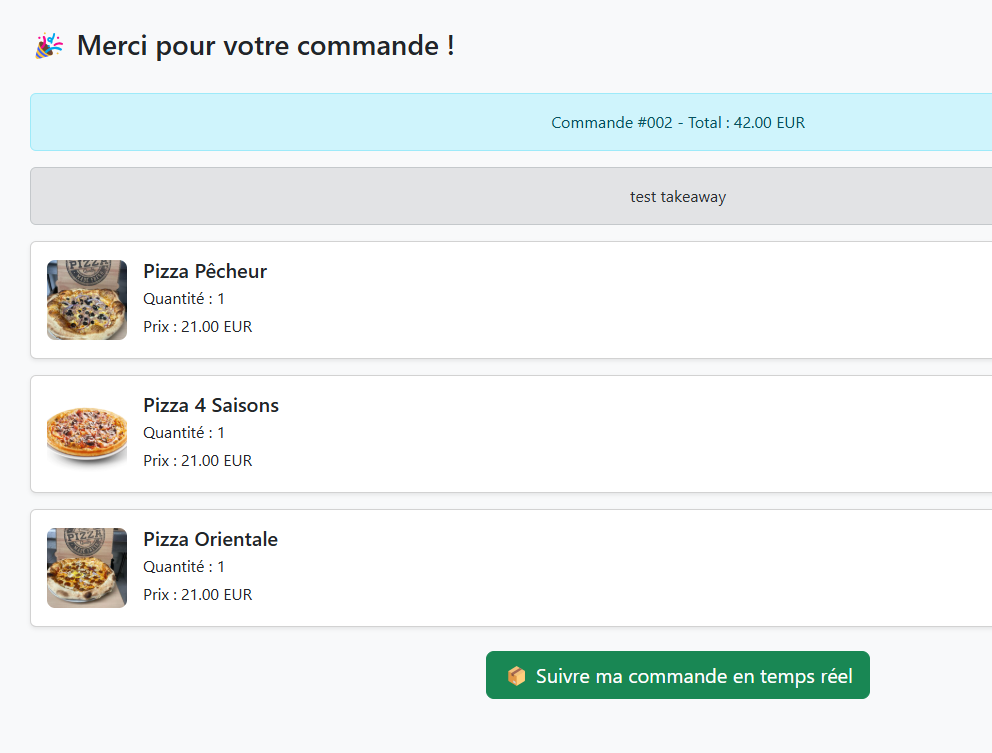
Task: Click the Pizza Pêcheur thumbnail image
Action: click(87, 300)
